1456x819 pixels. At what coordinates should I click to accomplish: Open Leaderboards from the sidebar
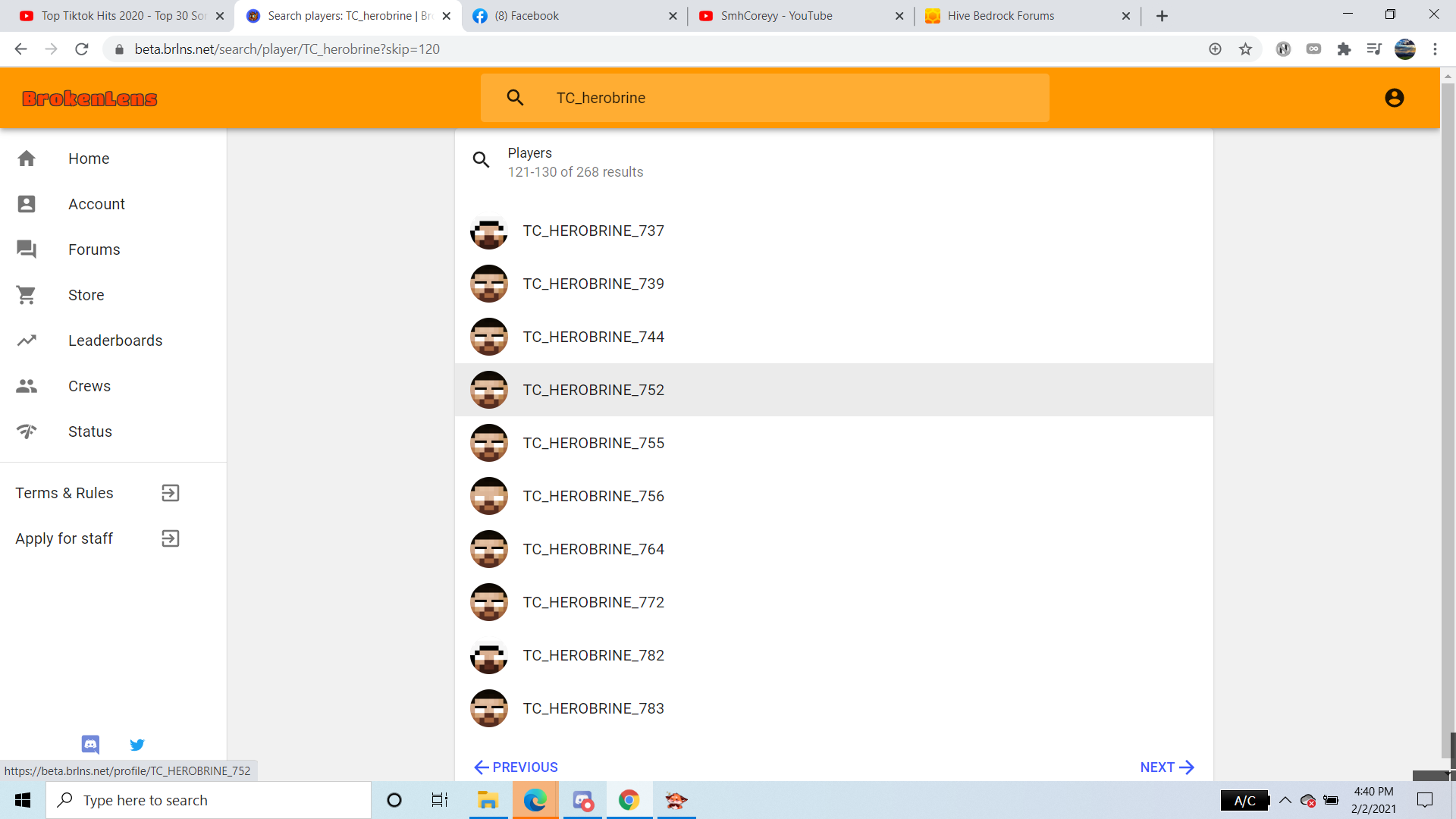click(x=113, y=340)
